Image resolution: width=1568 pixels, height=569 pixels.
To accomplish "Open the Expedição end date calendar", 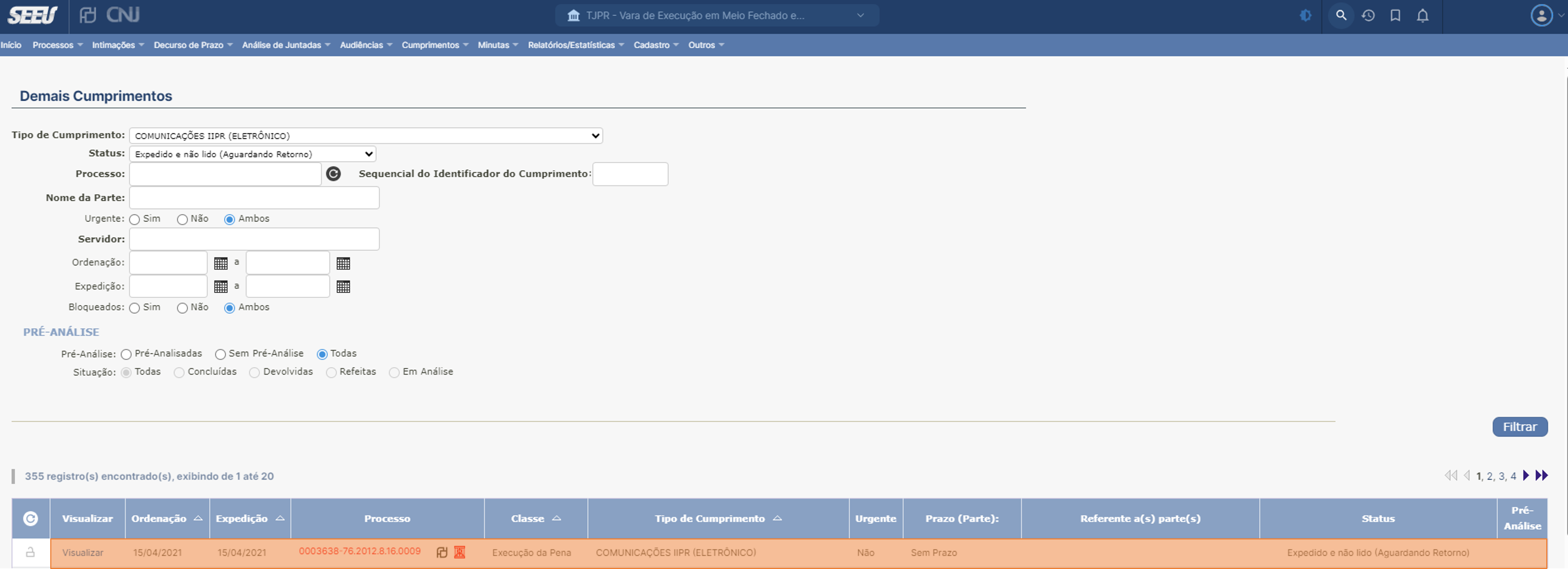I will (343, 286).
